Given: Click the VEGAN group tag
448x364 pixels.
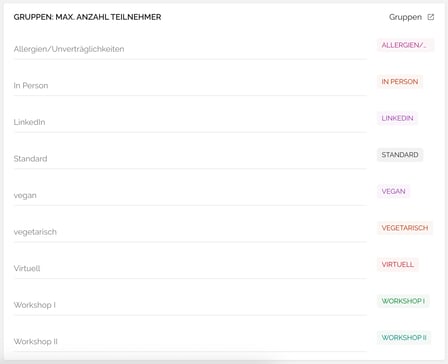Looking at the screenshot, I should click(393, 191).
